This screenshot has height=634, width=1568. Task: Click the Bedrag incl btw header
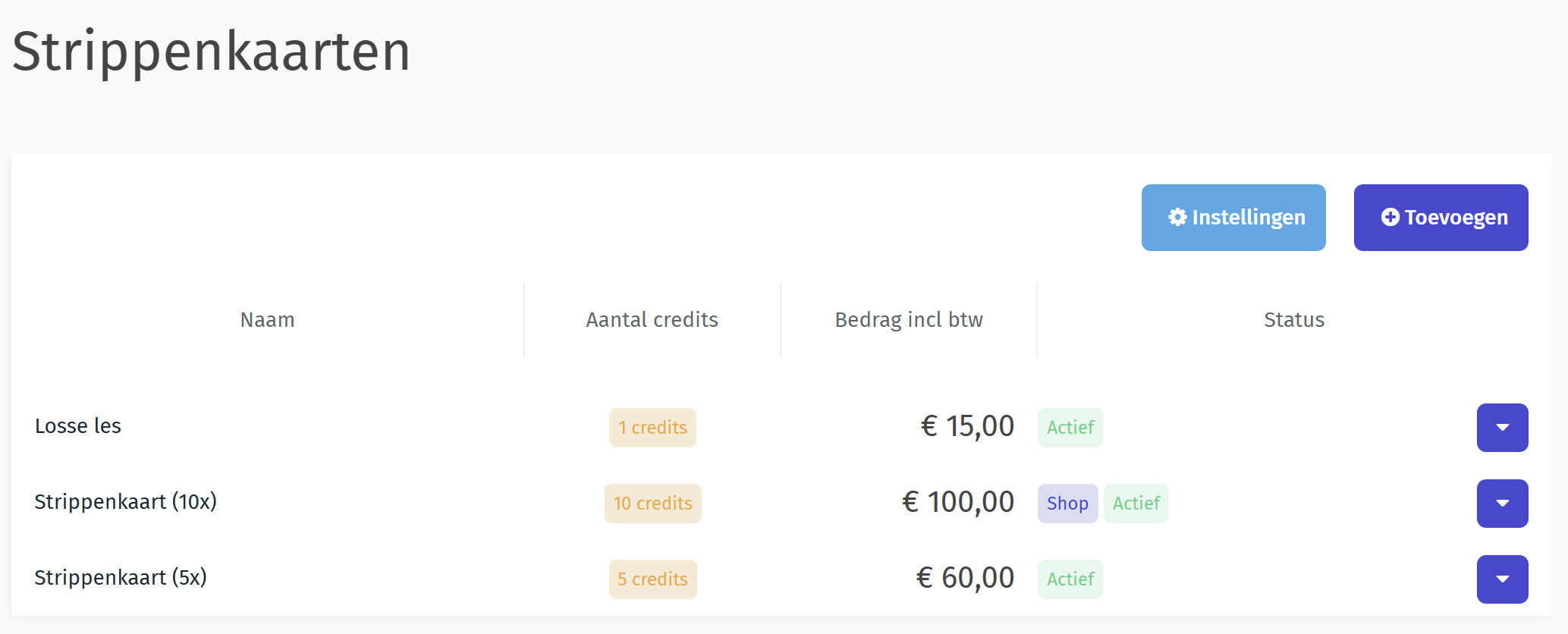coord(909,320)
